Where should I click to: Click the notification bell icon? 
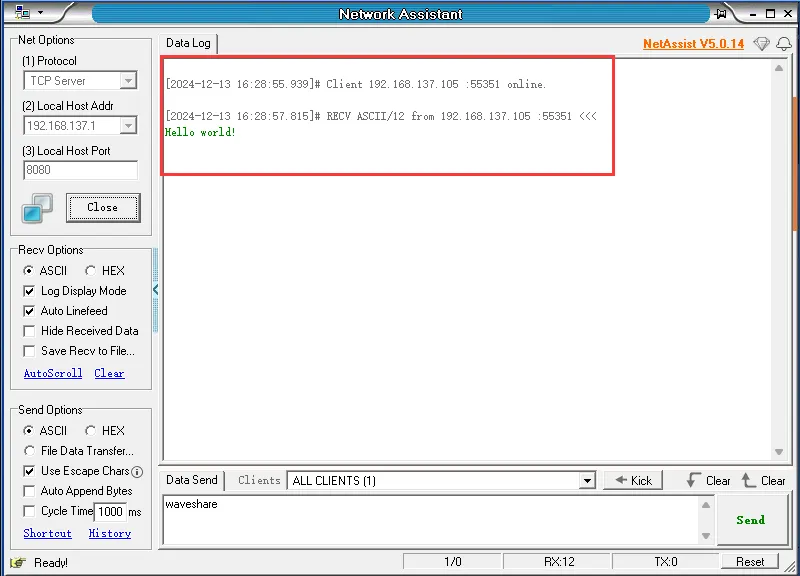click(x=785, y=44)
